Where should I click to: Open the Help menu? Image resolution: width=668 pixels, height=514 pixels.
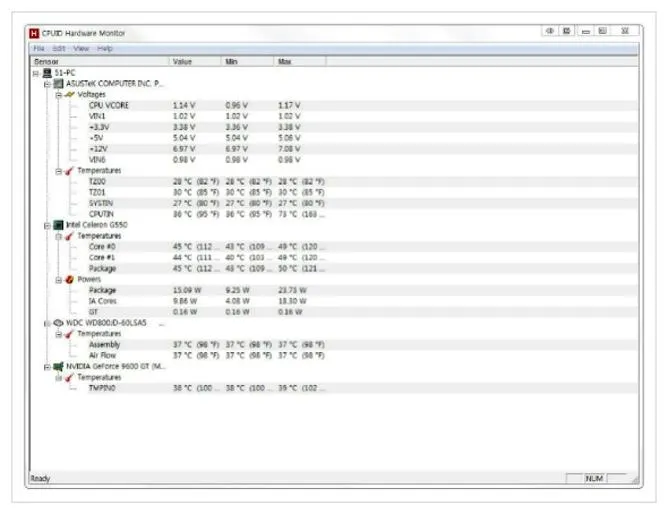click(105, 49)
